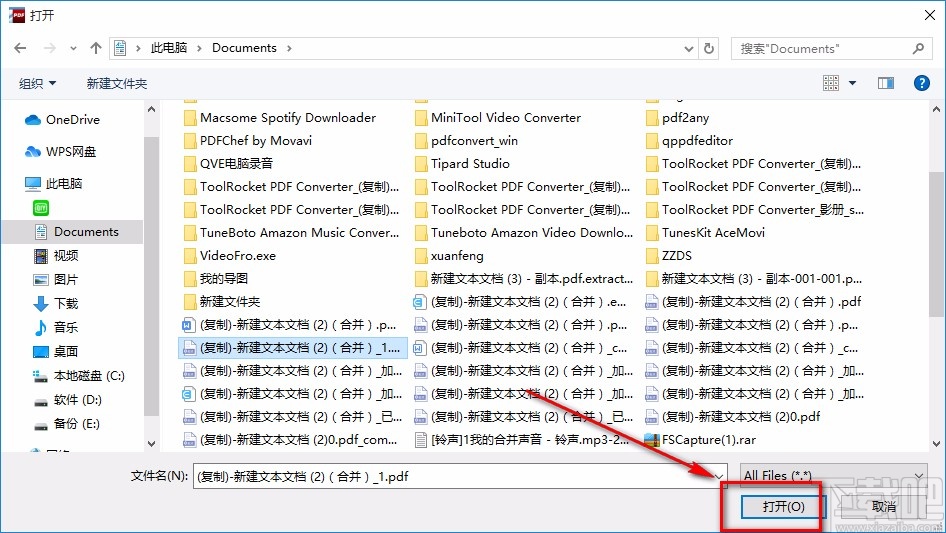The height and width of the screenshot is (533, 946).
Task: Expand the filename history dropdown
Action: coord(719,476)
